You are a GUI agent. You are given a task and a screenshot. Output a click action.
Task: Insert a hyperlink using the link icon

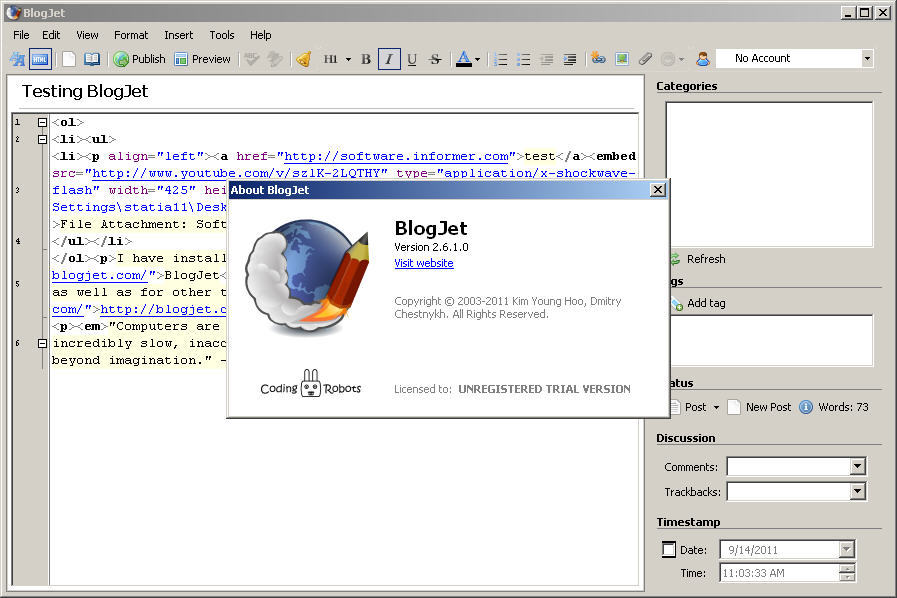(x=599, y=60)
